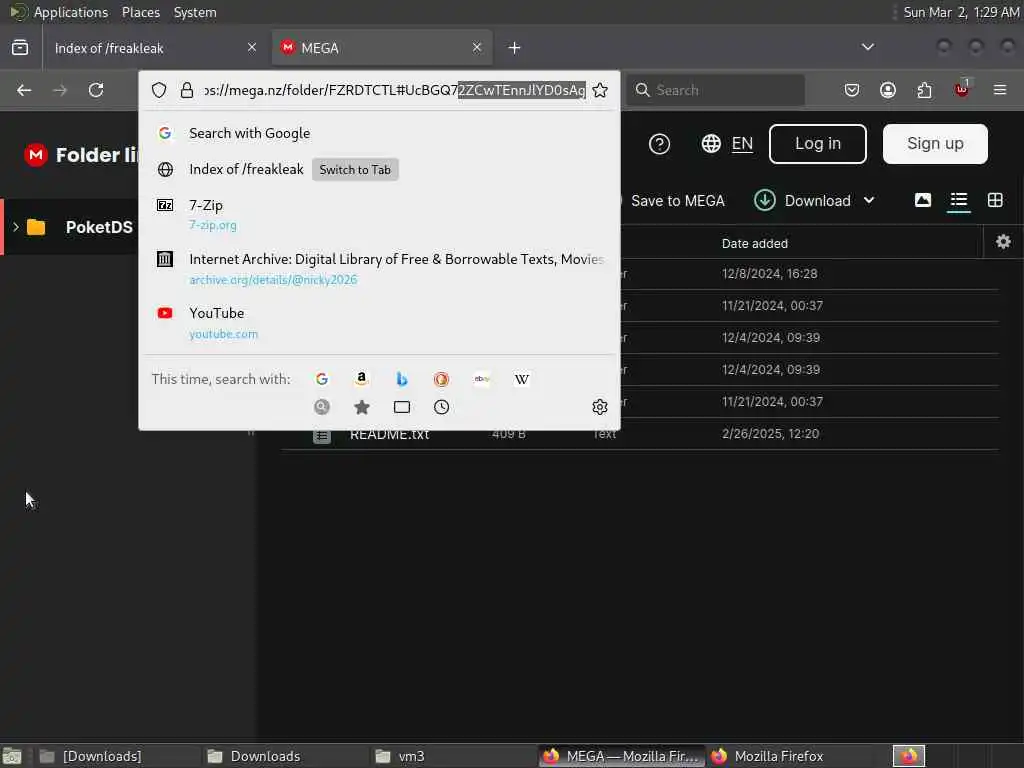Image resolution: width=1024 pixels, height=768 pixels.
Task: Go back with the browser back arrow
Action: pos(24,90)
